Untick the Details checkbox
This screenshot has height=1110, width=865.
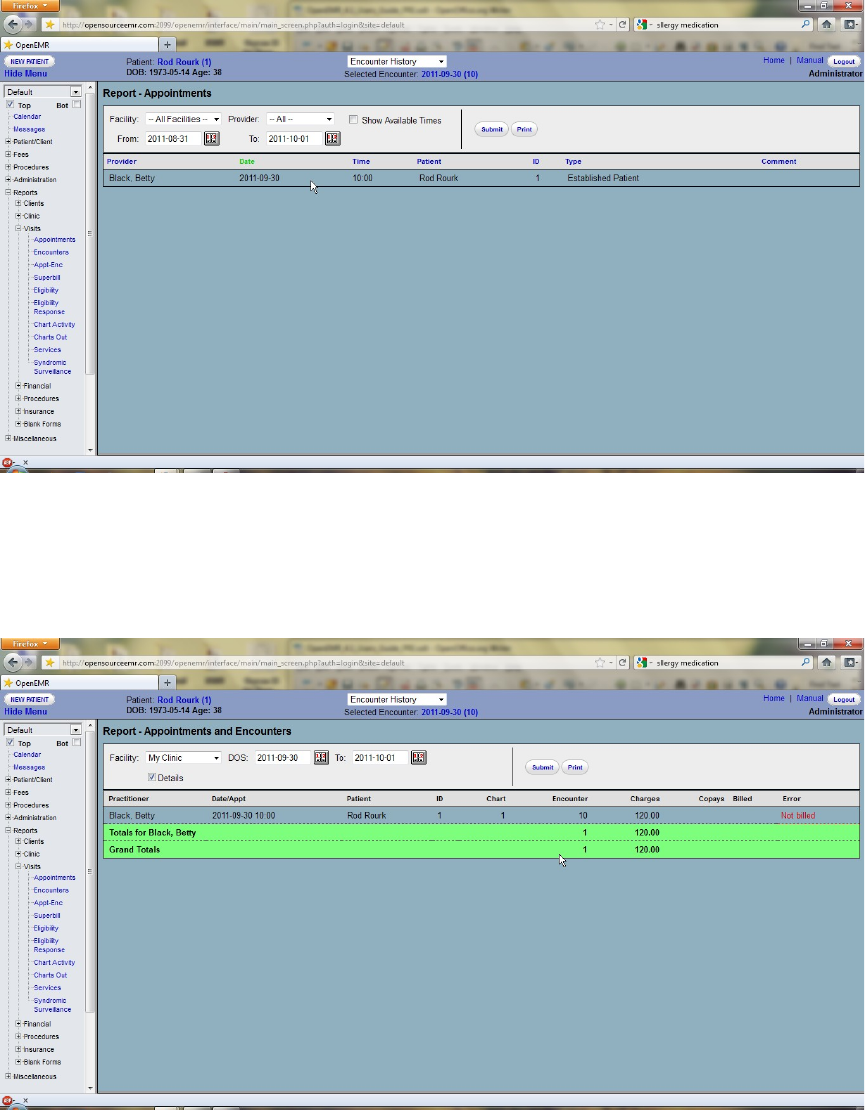pyautogui.click(x=151, y=777)
